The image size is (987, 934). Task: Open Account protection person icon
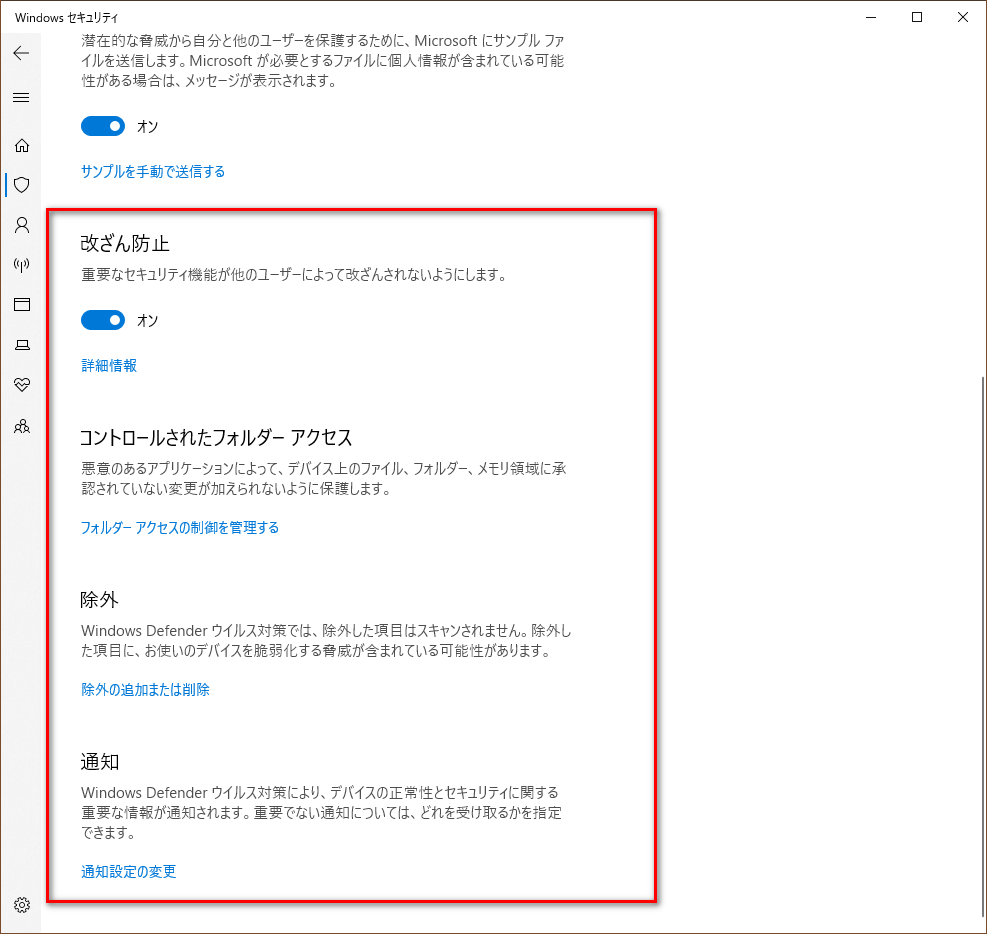(21, 225)
